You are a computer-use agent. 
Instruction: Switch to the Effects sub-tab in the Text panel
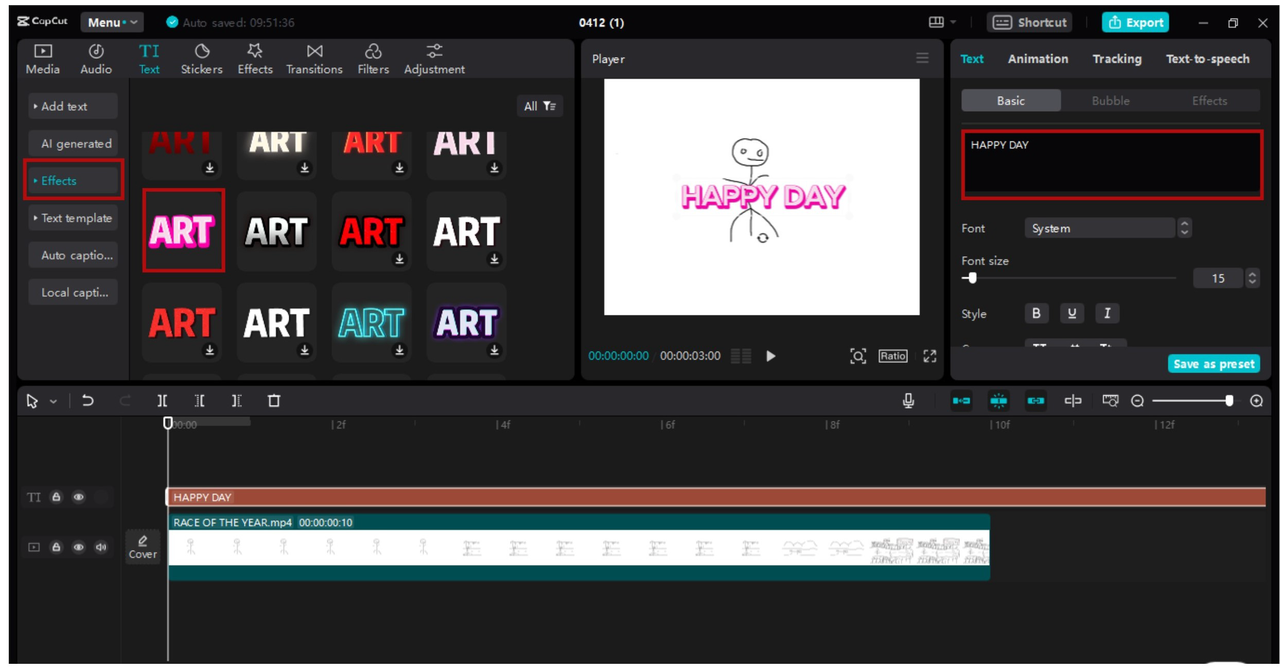1209,100
